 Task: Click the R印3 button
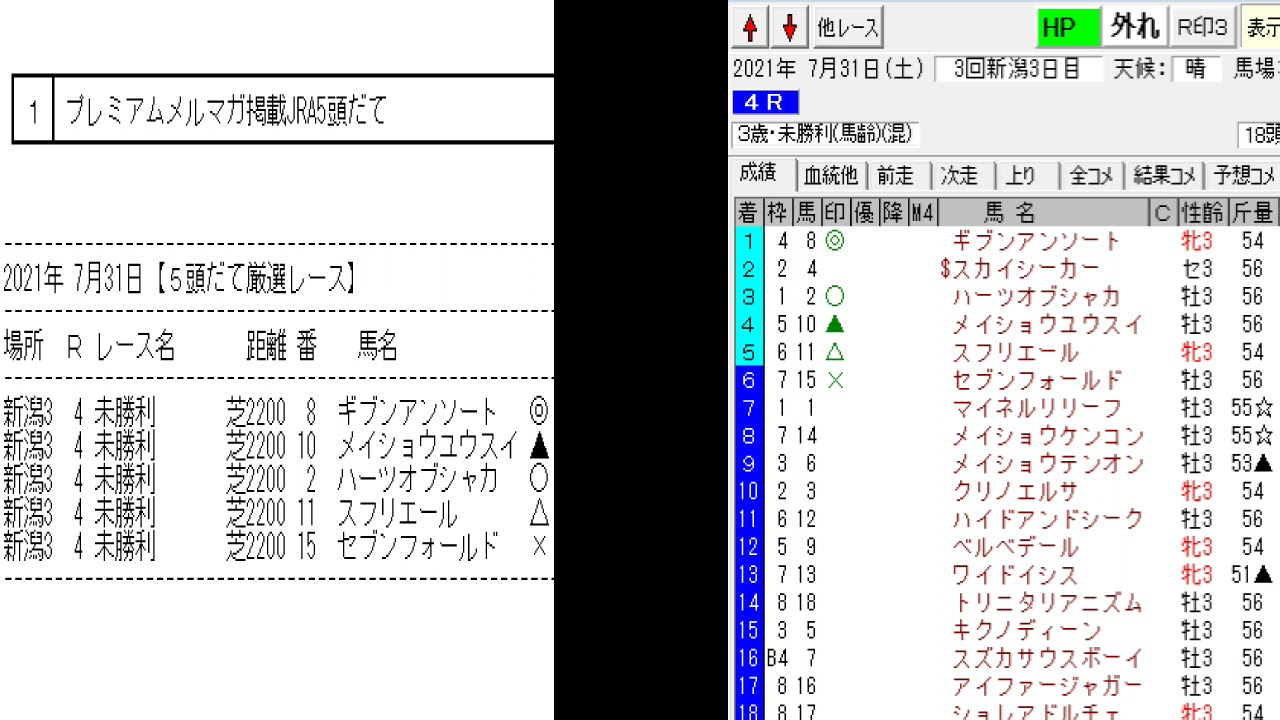tap(1202, 28)
